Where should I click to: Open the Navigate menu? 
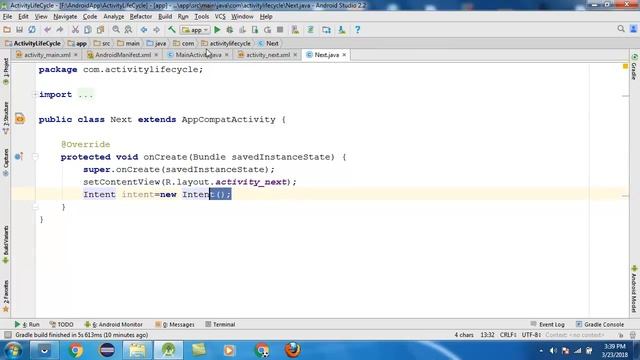(65, 17)
